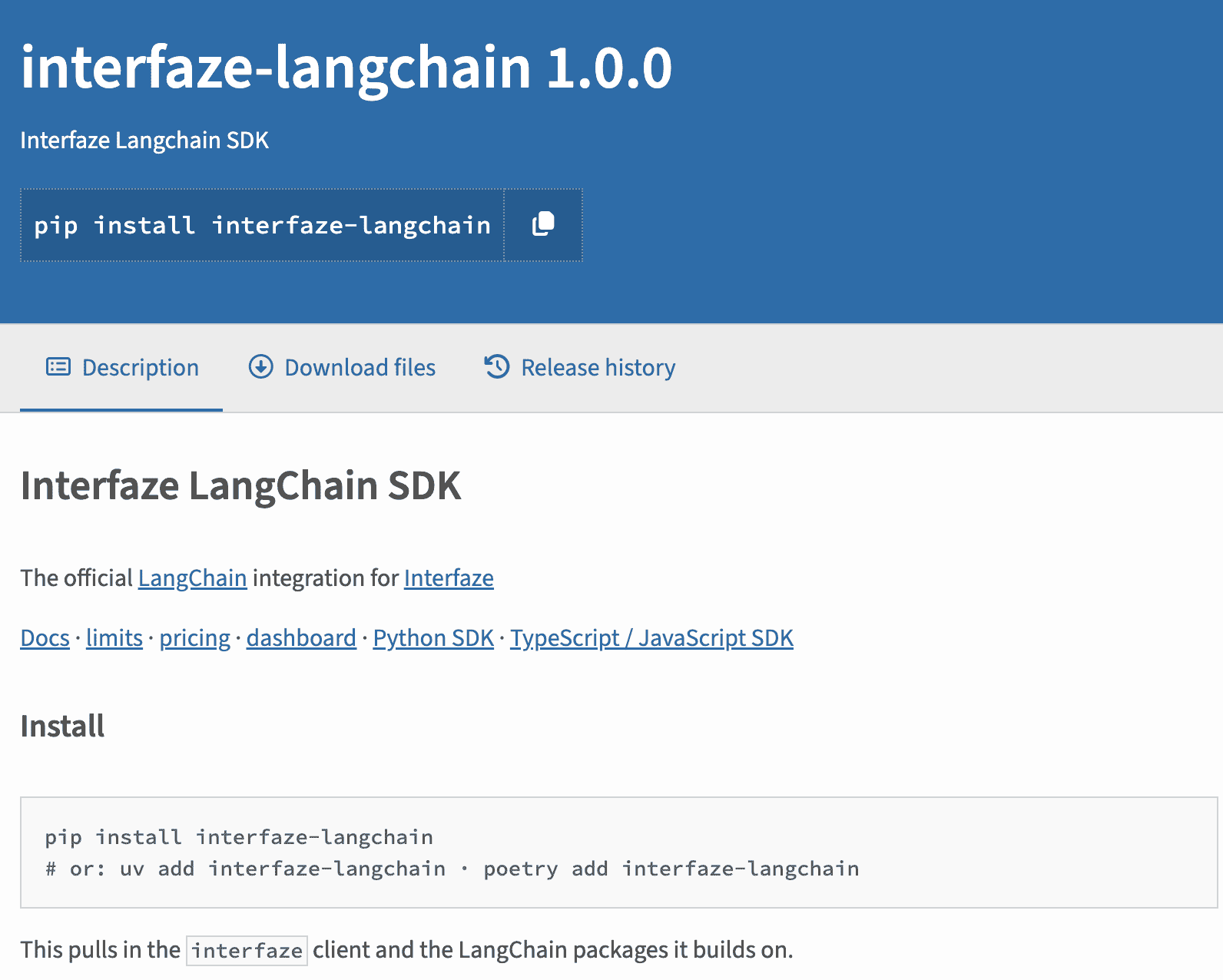Copy pip install command to clipboard
1223x980 pixels.
tap(543, 225)
